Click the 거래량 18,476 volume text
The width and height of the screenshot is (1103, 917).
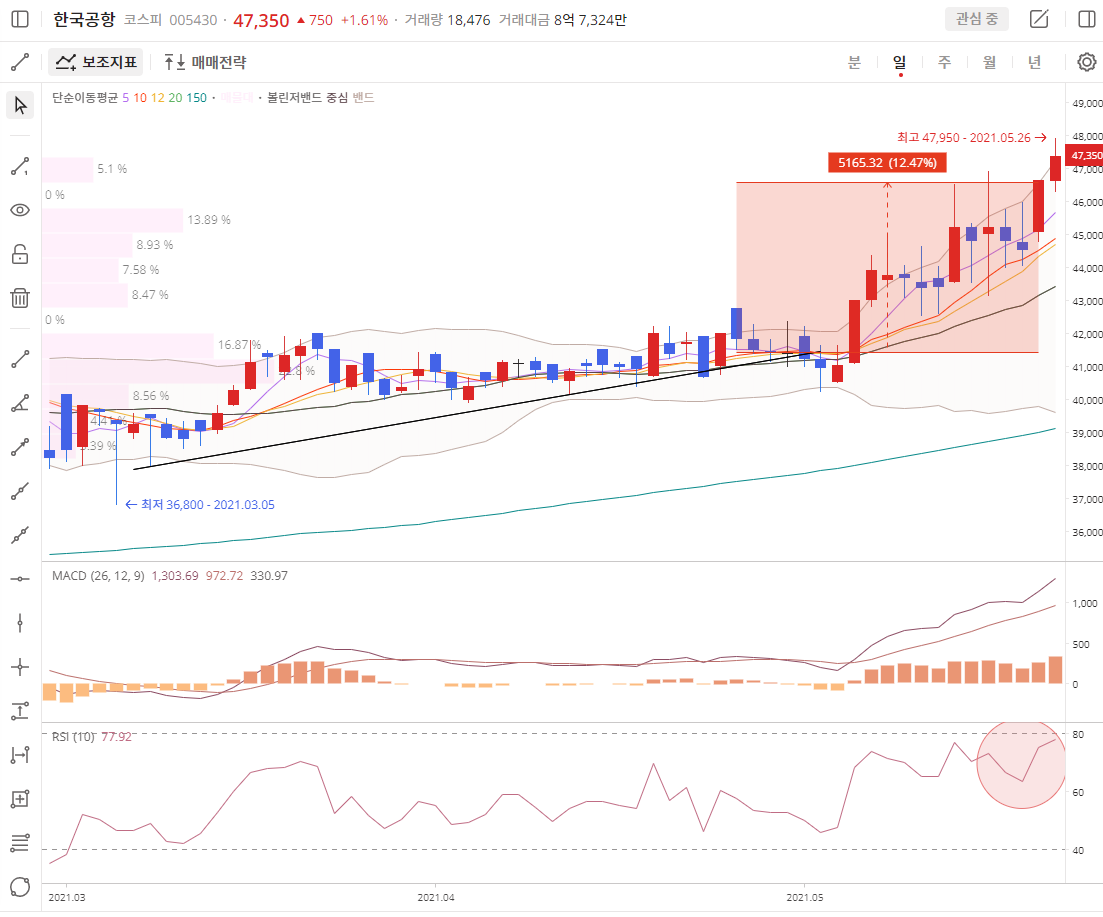click(447, 20)
